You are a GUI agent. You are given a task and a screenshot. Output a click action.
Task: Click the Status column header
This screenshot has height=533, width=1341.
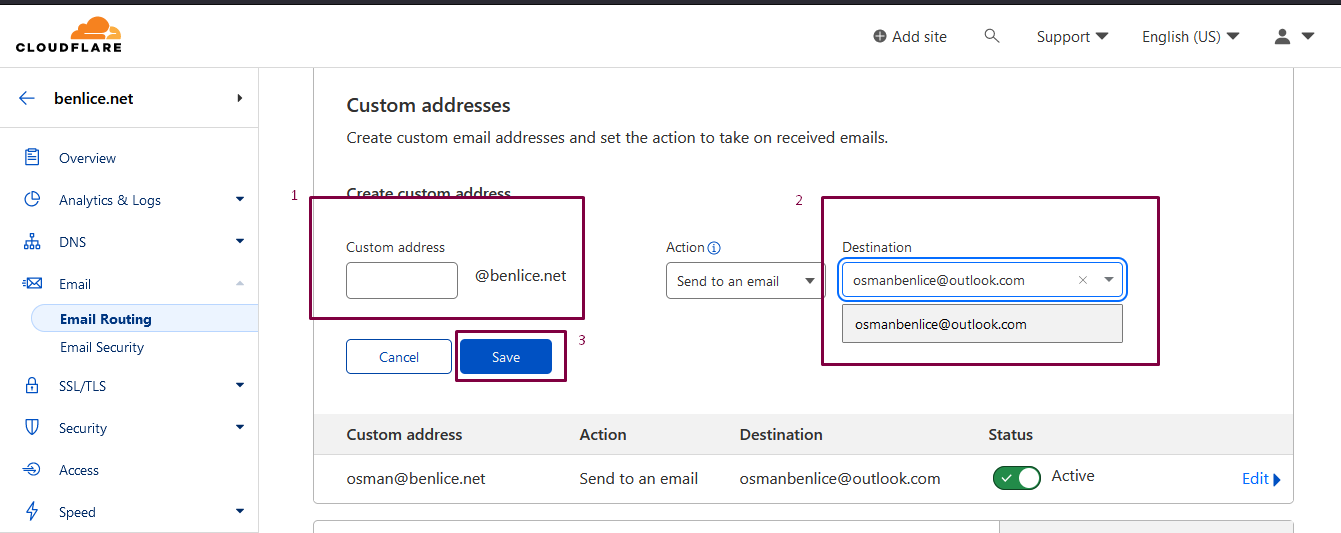1010,434
